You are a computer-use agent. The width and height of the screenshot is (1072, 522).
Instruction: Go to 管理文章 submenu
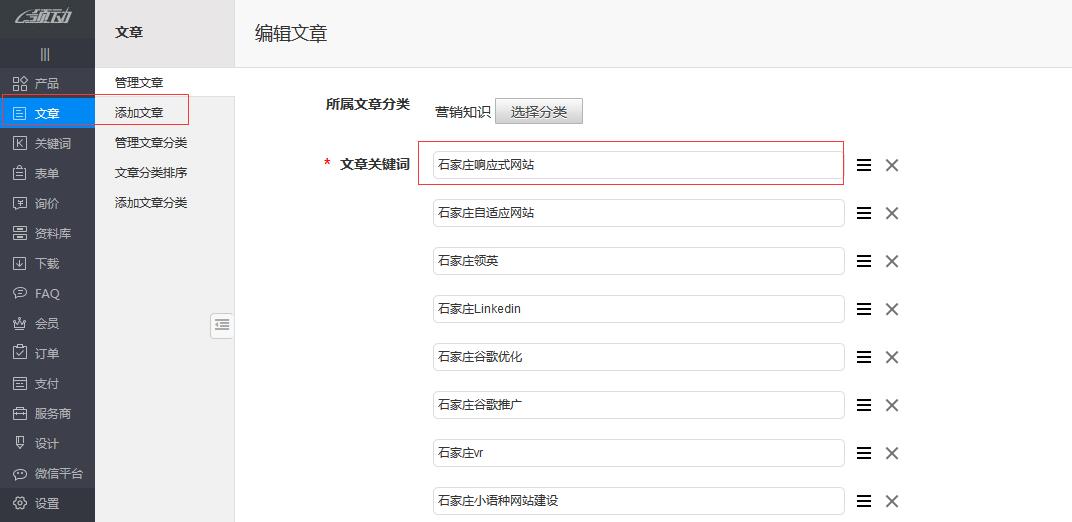[139, 83]
